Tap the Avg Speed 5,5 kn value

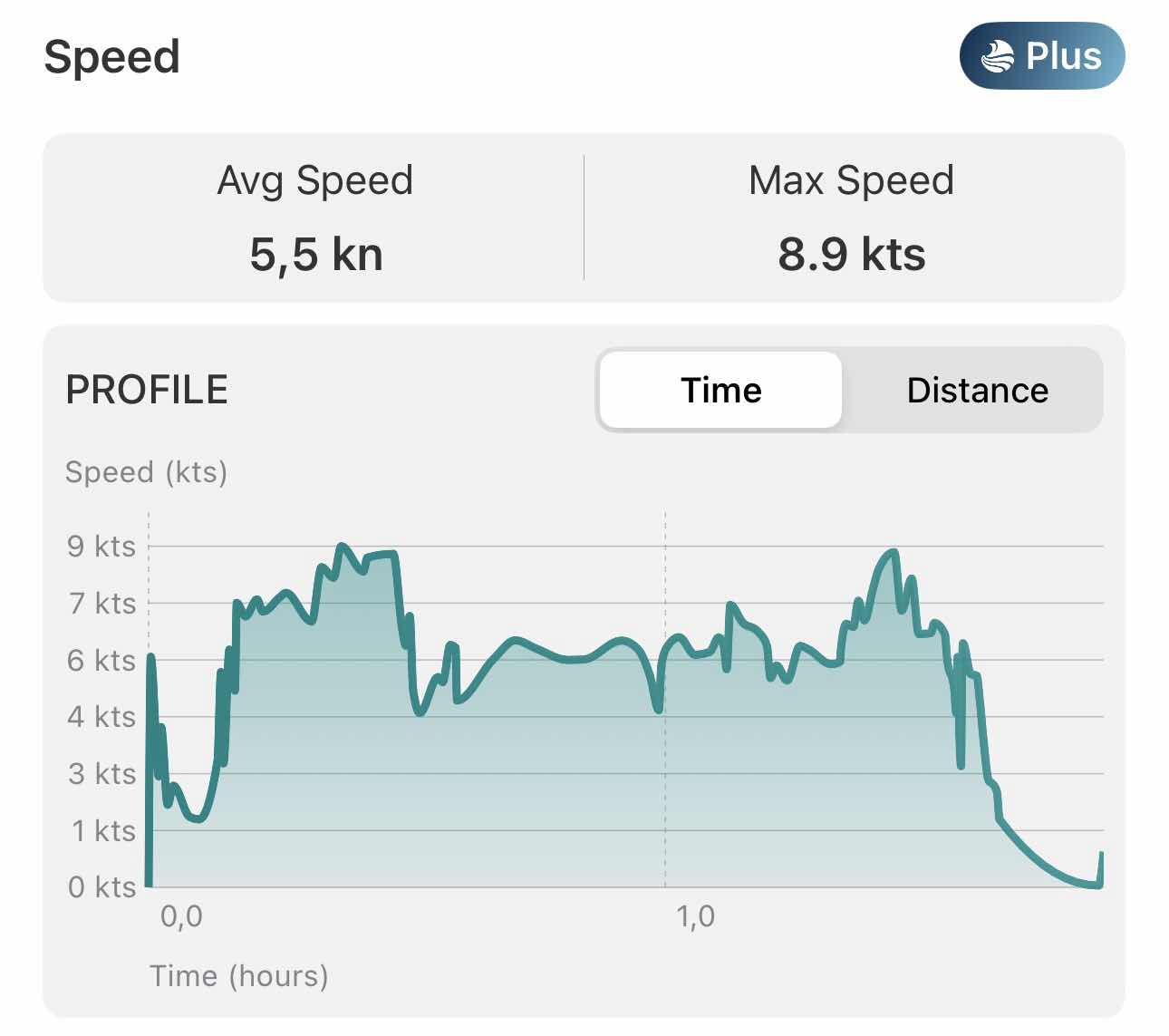pyautogui.click(x=316, y=254)
